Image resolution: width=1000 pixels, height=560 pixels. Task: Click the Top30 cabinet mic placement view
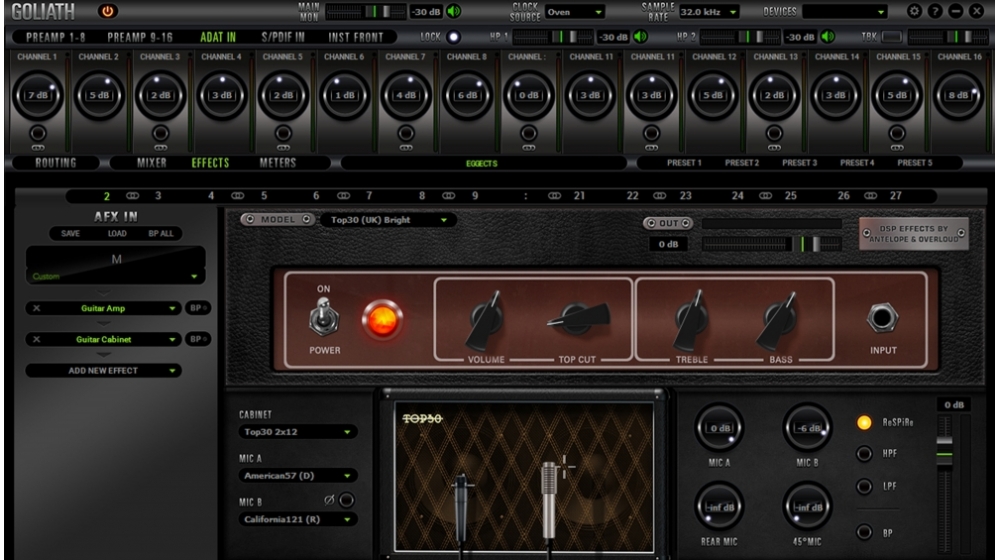524,476
